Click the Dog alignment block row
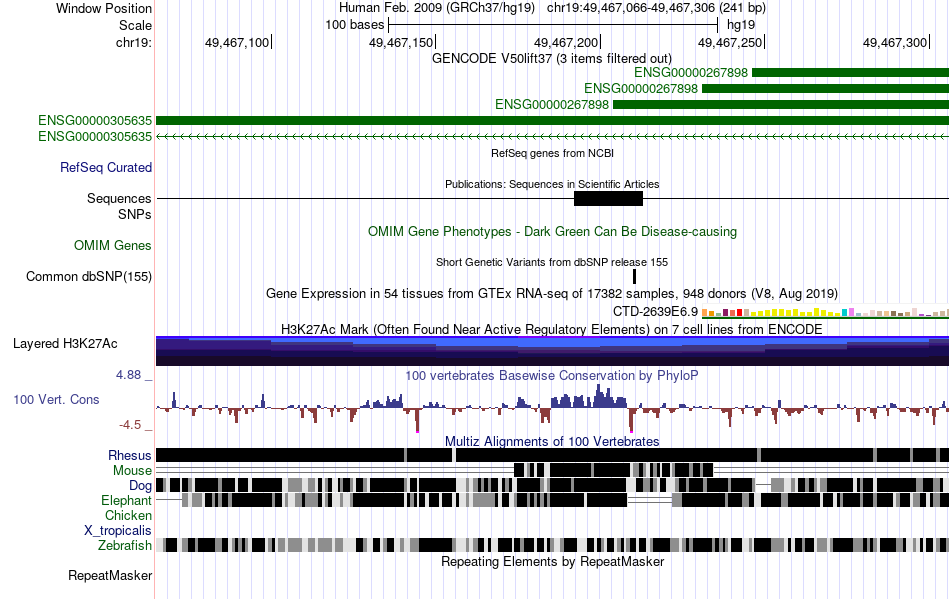The image size is (950, 599). point(553,485)
